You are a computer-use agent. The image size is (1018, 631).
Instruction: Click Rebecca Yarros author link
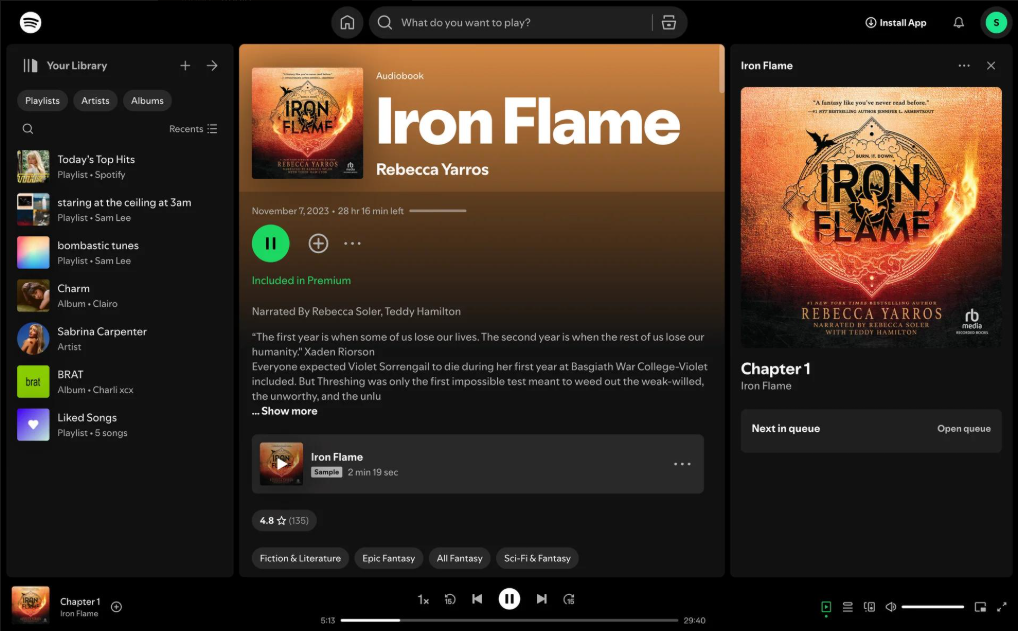point(432,169)
